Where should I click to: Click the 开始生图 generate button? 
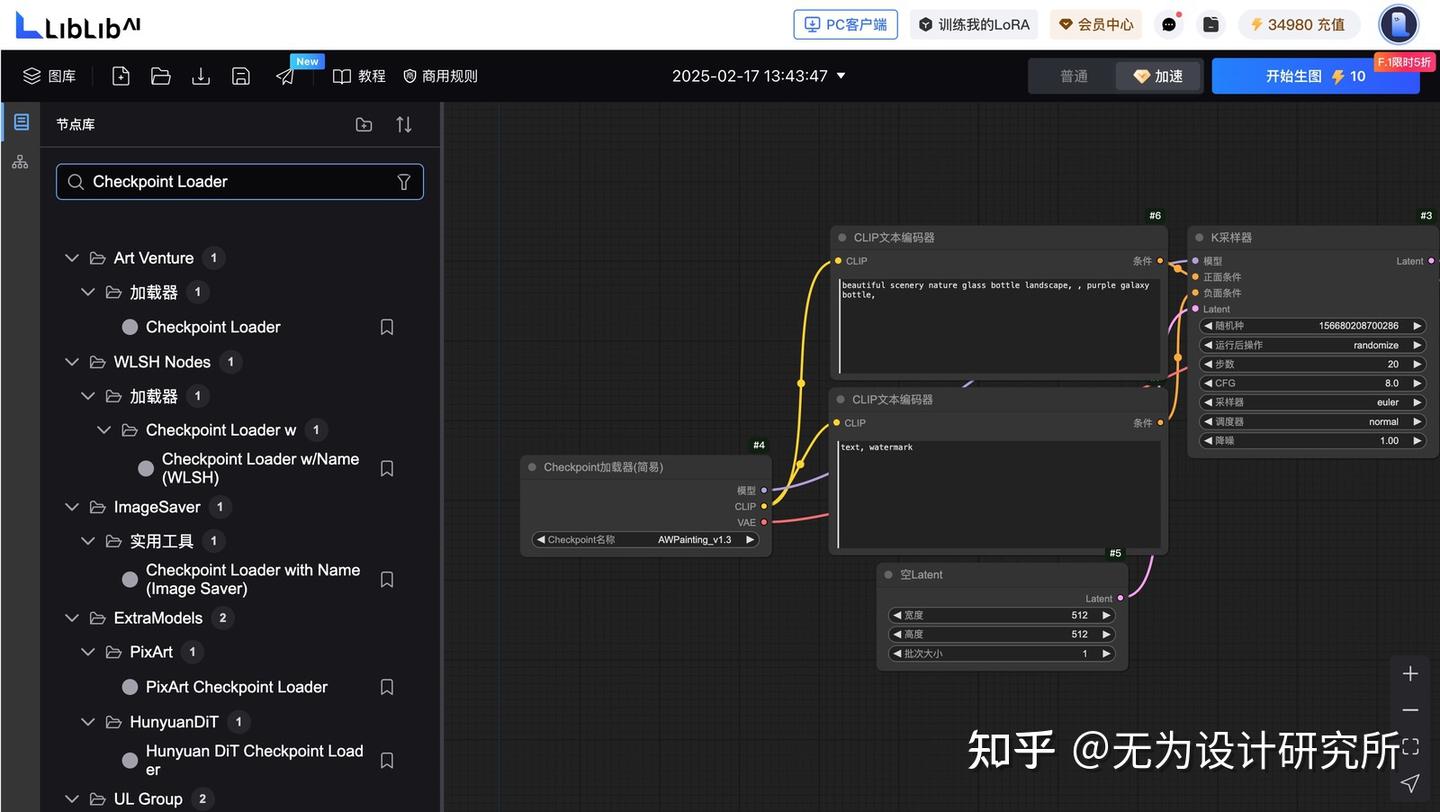click(1315, 75)
